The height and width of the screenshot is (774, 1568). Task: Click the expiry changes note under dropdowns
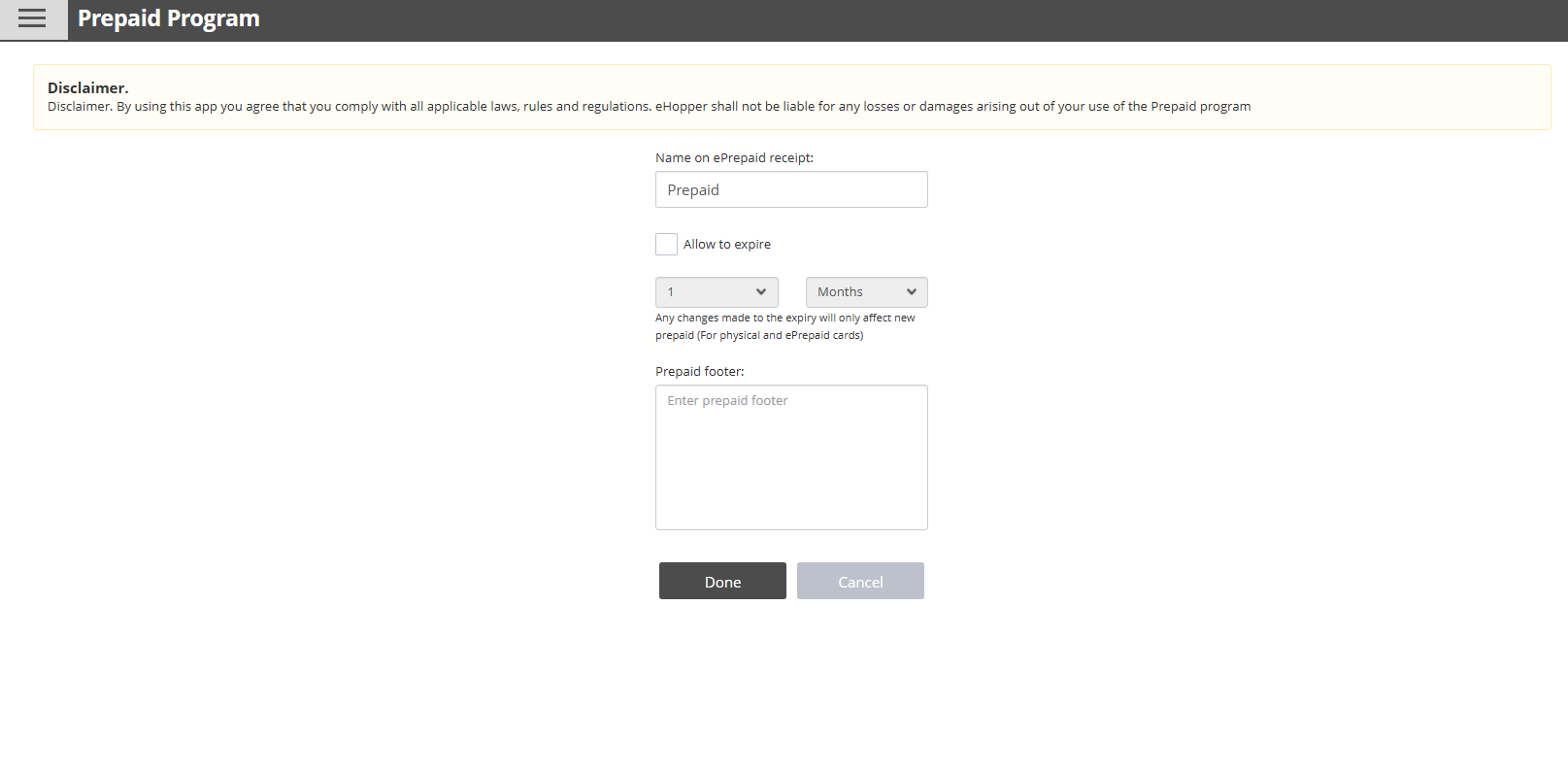[x=784, y=326]
